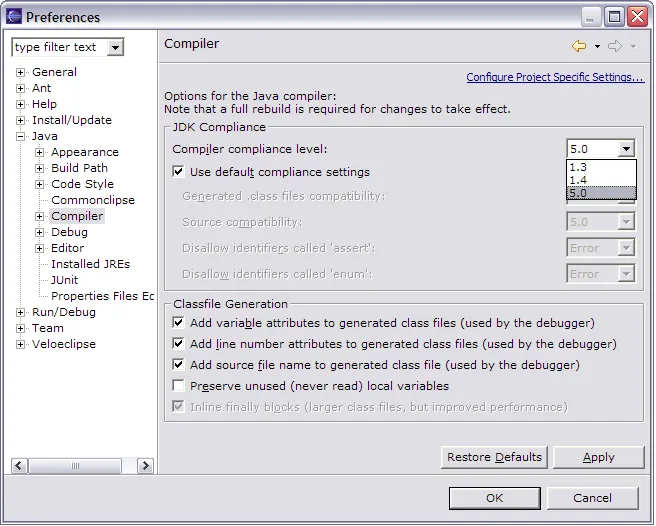The width and height of the screenshot is (656, 526).
Task: Select Properties Files Editor tree item
Action: click(102, 296)
